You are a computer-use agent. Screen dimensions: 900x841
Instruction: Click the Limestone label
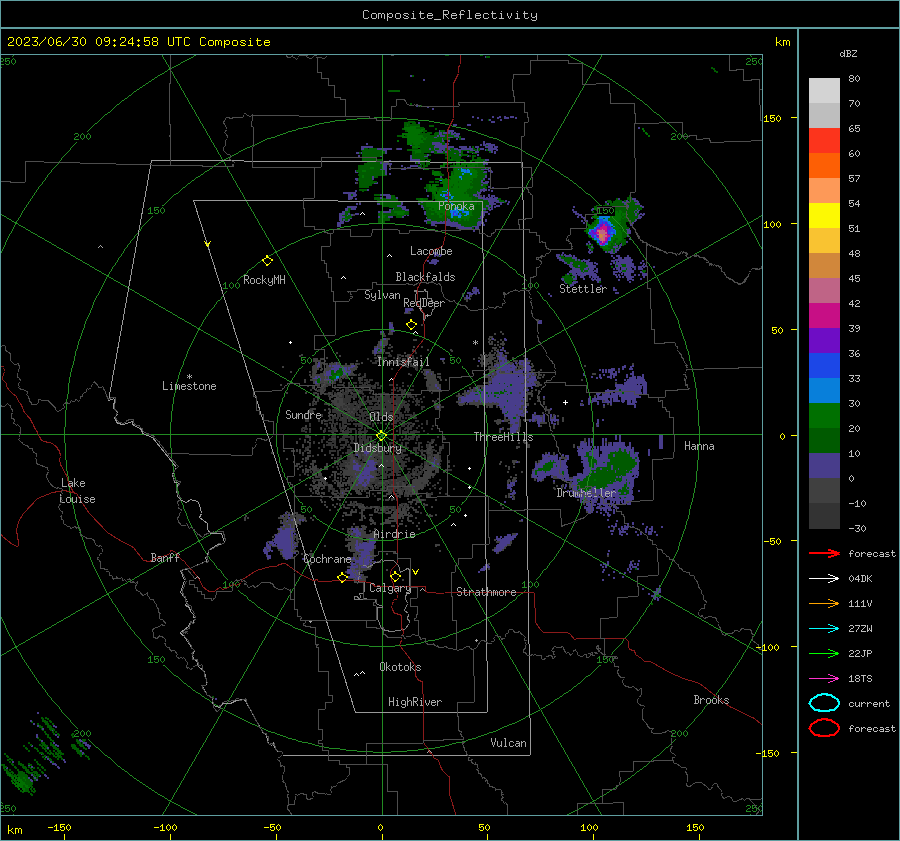coord(189,386)
